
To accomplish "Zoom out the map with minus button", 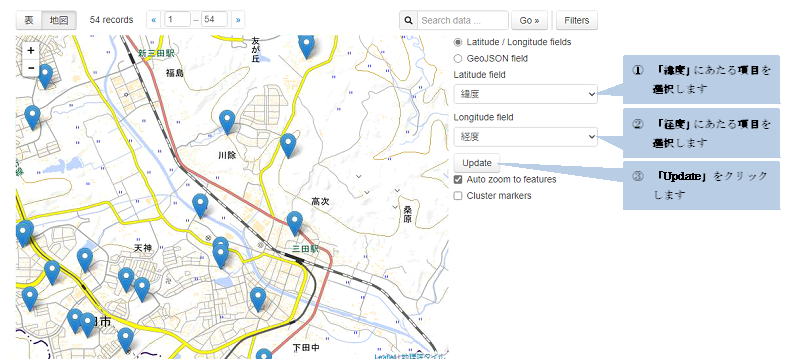I will click(x=31, y=67).
